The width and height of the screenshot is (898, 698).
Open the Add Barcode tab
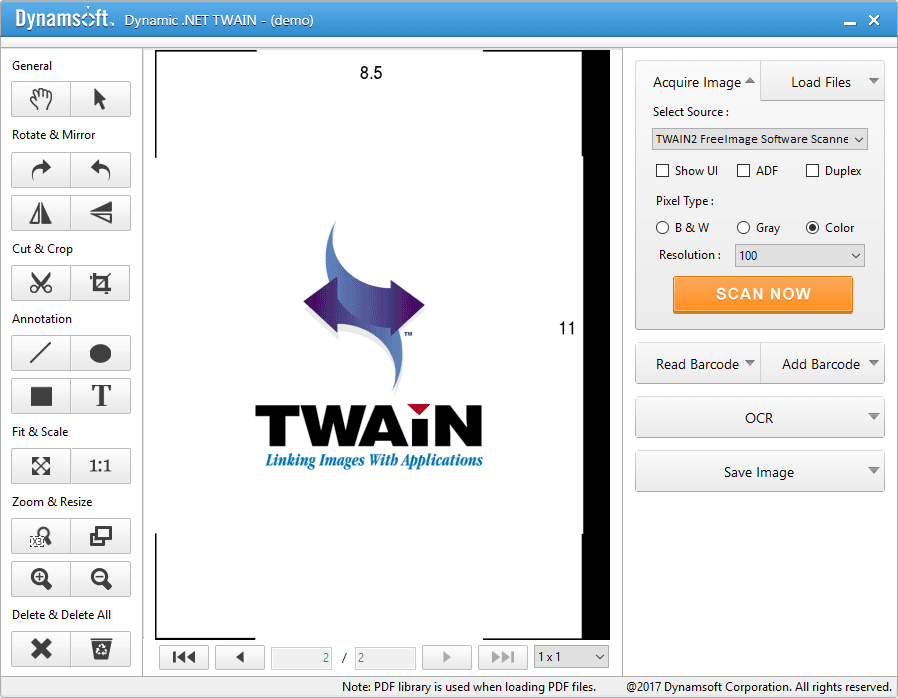[x=822, y=364]
